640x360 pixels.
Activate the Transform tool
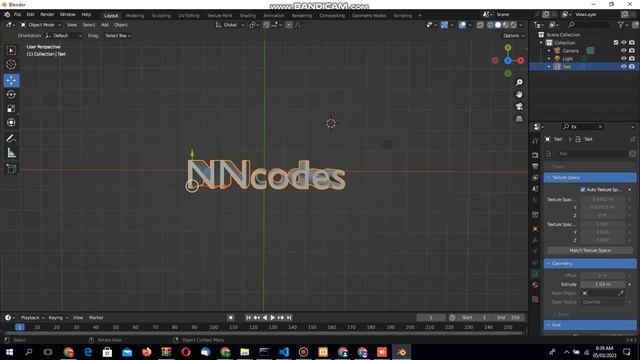[11, 122]
